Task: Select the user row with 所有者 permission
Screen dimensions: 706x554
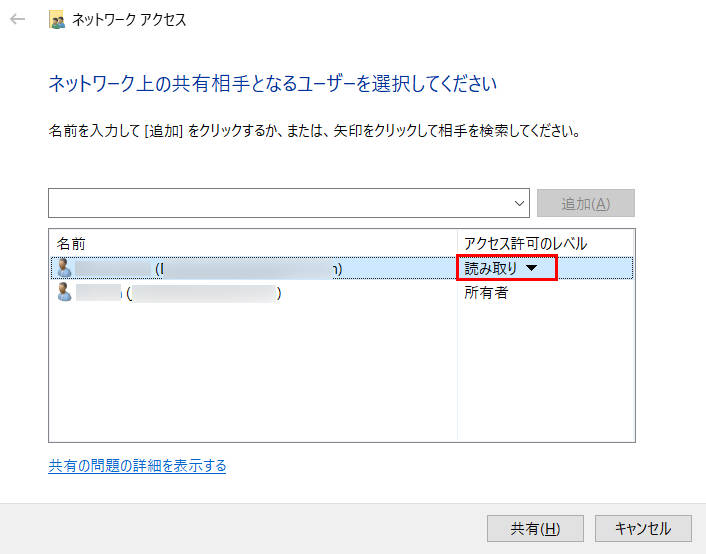Action: [342, 293]
